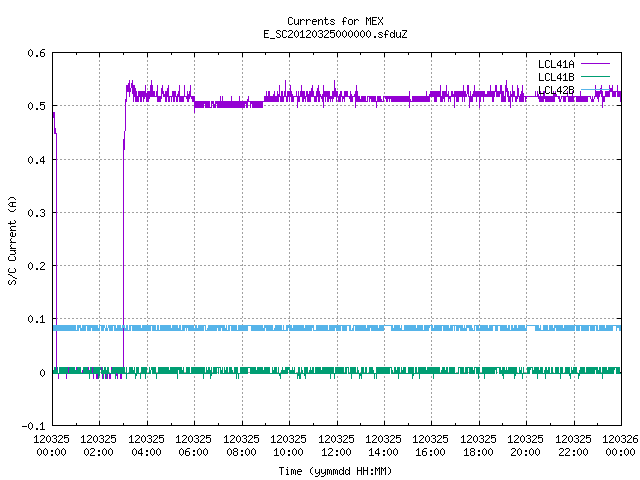Click the 0.5 y-axis tick label
This screenshot has width=640, height=480.
pos(37,106)
